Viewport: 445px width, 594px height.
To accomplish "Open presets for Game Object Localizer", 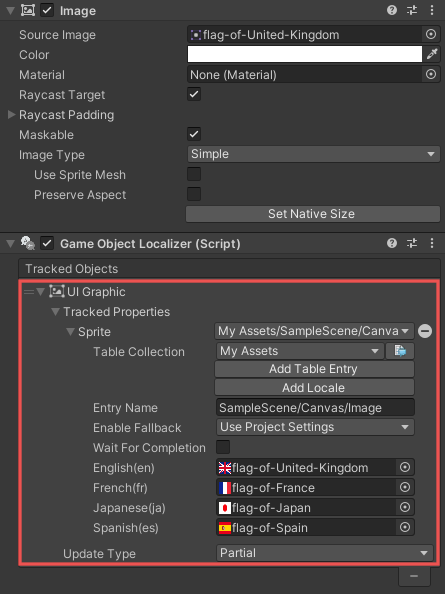I will pyautogui.click(x=412, y=243).
